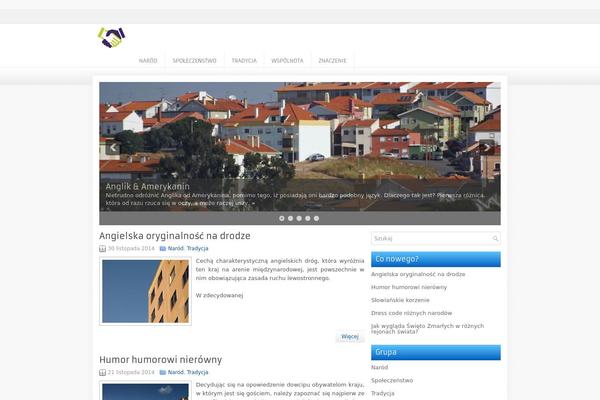Image resolution: width=600 pixels, height=400 pixels.
Task: Go to previous slide with left arrow
Action: (113, 148)
